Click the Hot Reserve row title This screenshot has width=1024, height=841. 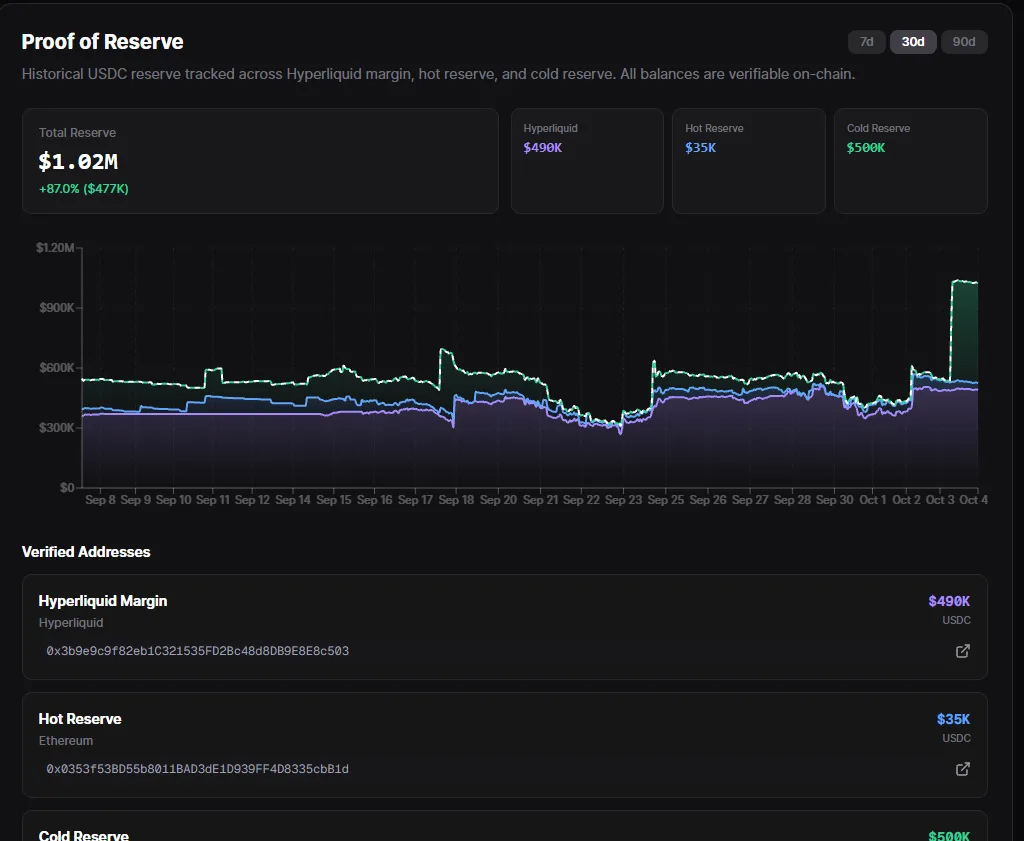(x=80, y=719)
